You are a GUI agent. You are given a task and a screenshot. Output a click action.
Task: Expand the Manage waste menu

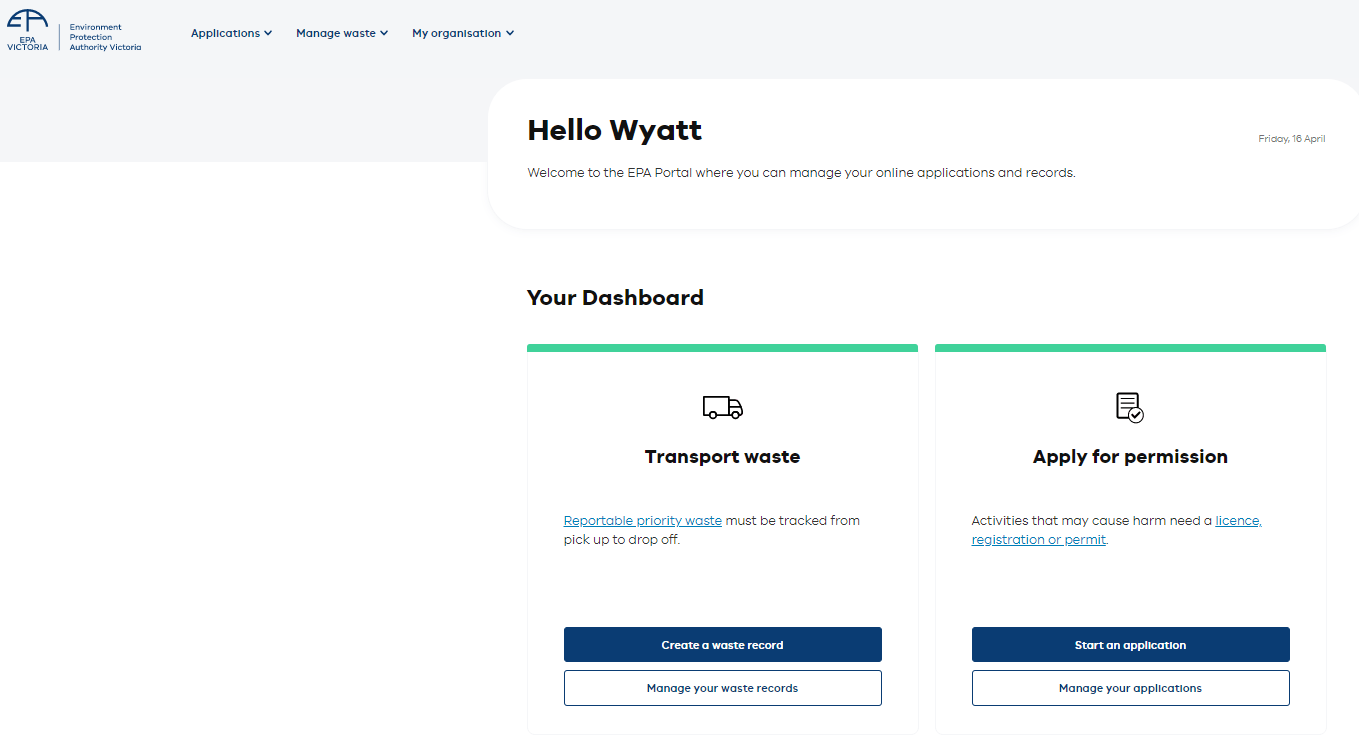click(342, 33)
